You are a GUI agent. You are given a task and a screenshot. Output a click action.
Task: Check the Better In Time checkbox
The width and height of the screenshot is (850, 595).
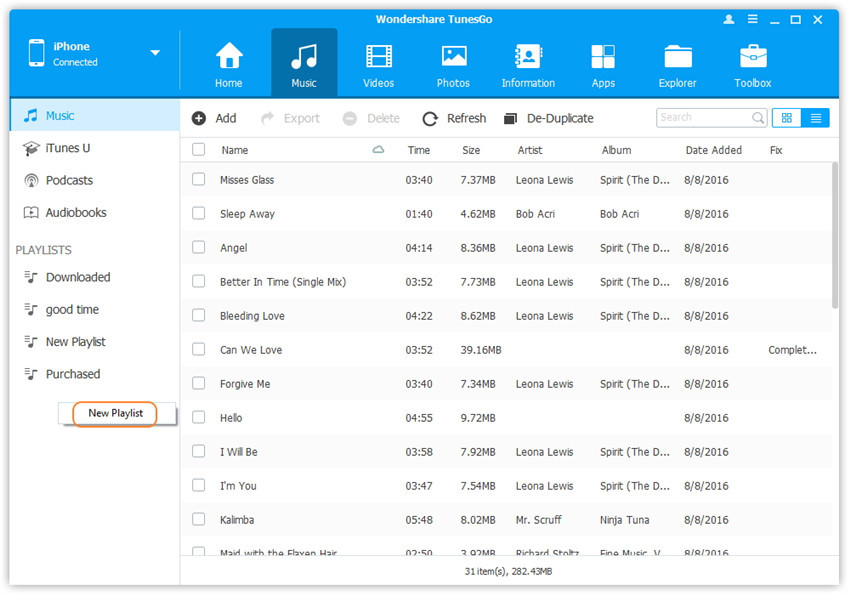[199, 281]
